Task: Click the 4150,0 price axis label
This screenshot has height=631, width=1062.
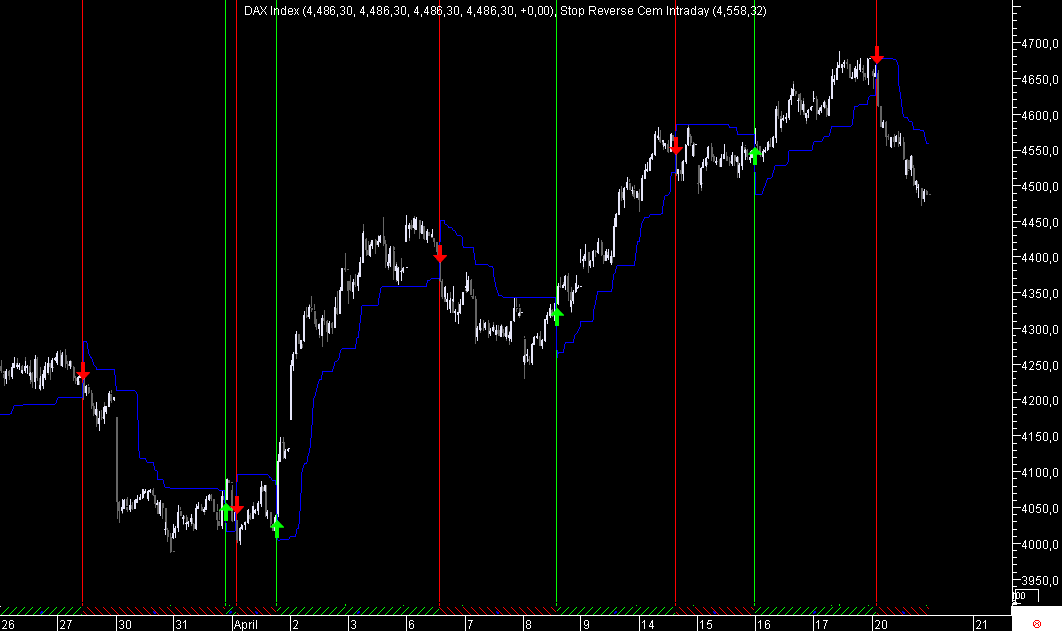Action: (1040, 437)
